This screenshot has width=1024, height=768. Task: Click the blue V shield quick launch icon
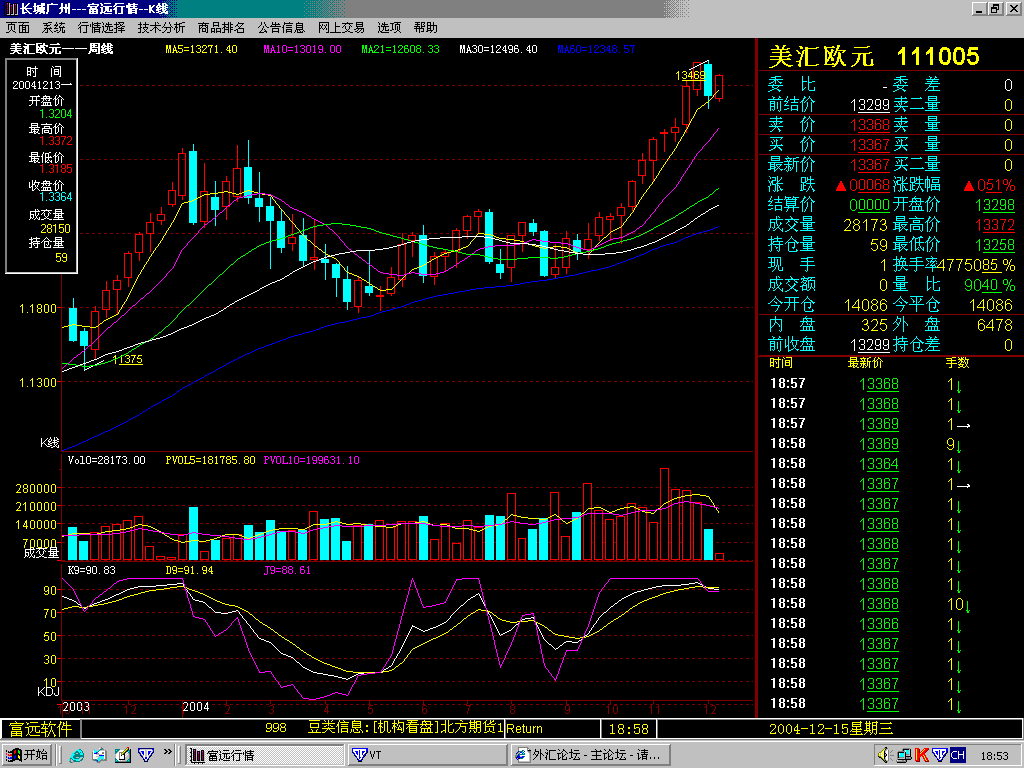[x=146, y=755]
